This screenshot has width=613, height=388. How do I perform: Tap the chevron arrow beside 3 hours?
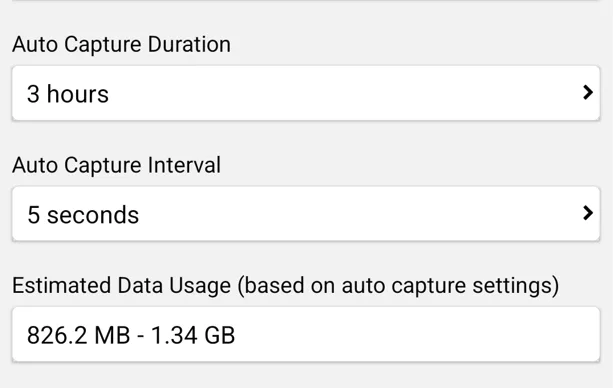587,93
